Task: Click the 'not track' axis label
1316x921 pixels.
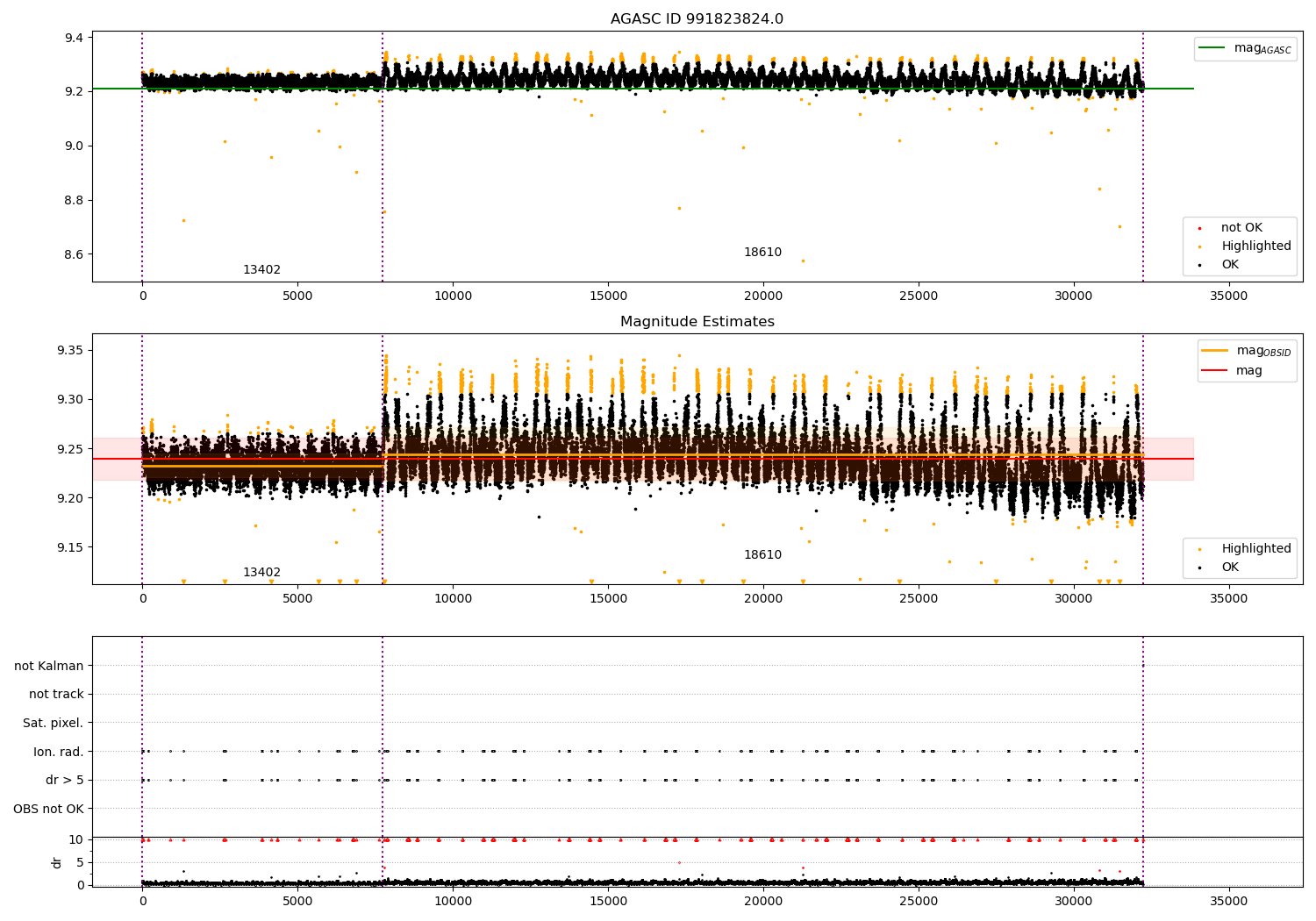Action: pos(56,695)
